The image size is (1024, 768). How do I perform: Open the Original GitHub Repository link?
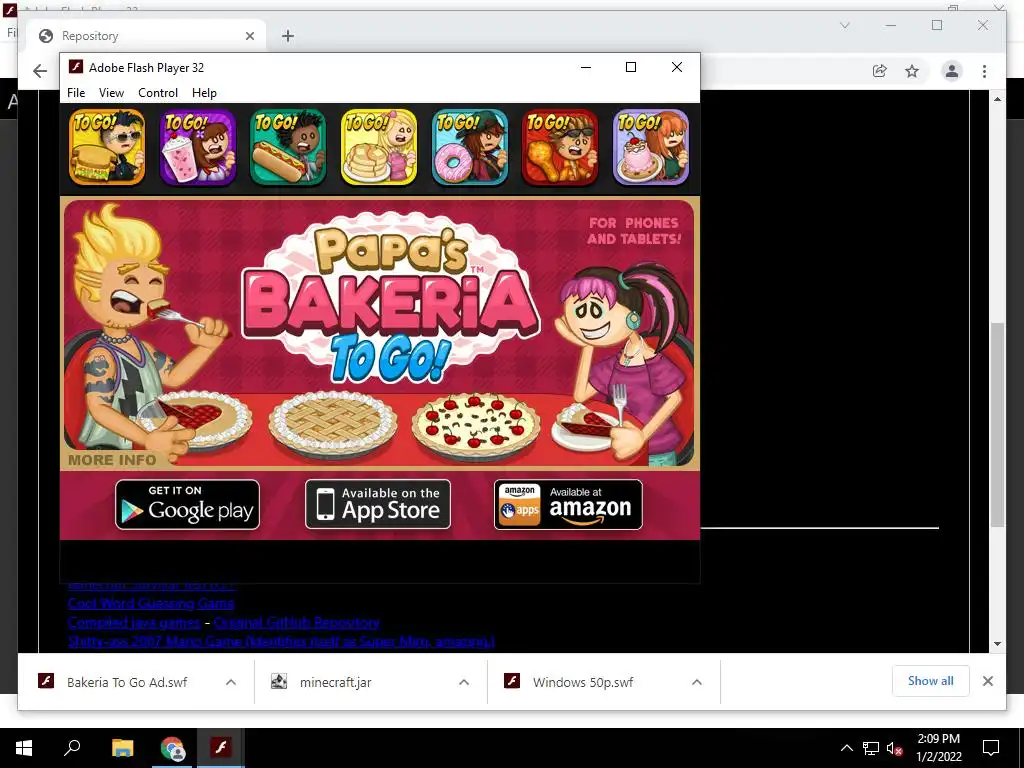point(296,622)
